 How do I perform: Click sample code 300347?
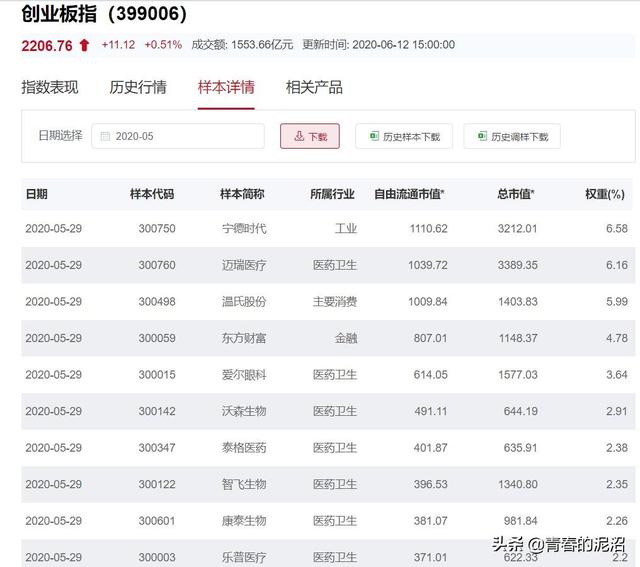(x=157, y=448)
